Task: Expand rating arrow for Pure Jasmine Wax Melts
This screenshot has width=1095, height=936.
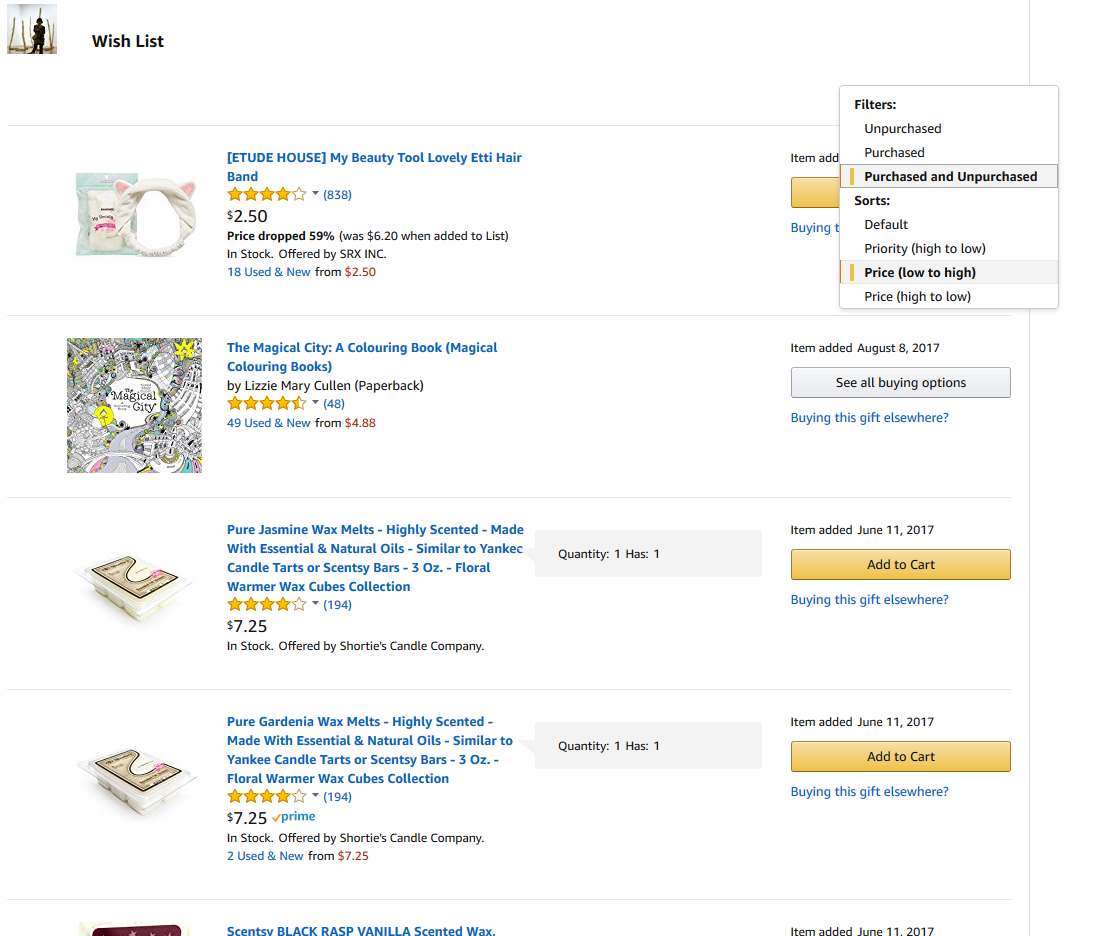Action: click(315, 604)
